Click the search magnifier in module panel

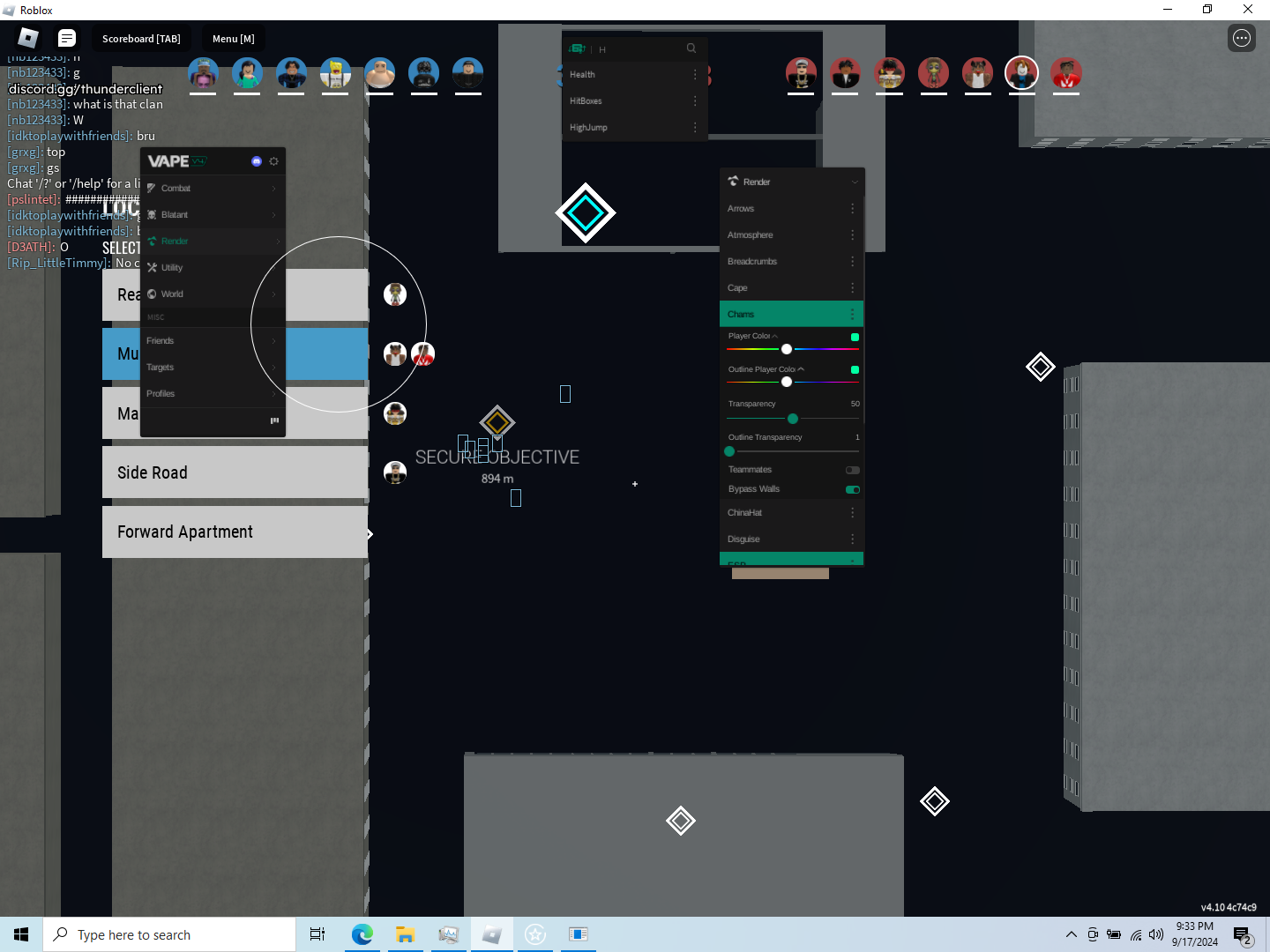coord(691,48)
